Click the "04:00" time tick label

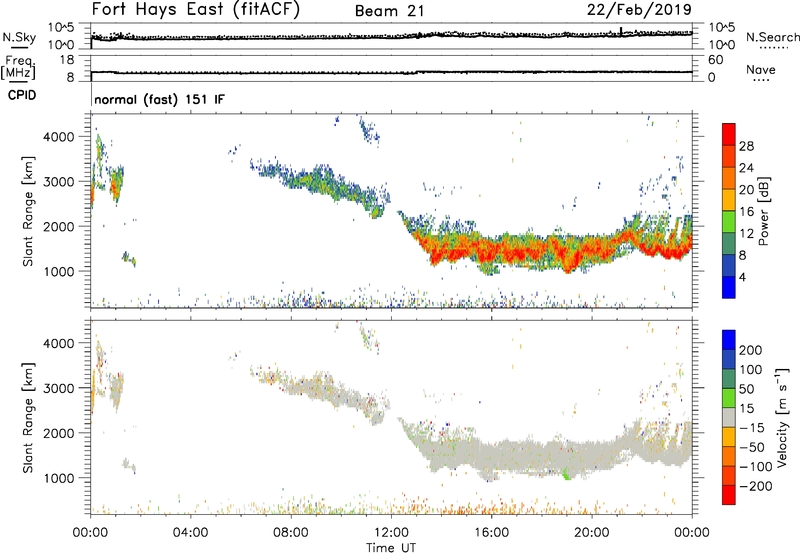[x=190, y=533]
